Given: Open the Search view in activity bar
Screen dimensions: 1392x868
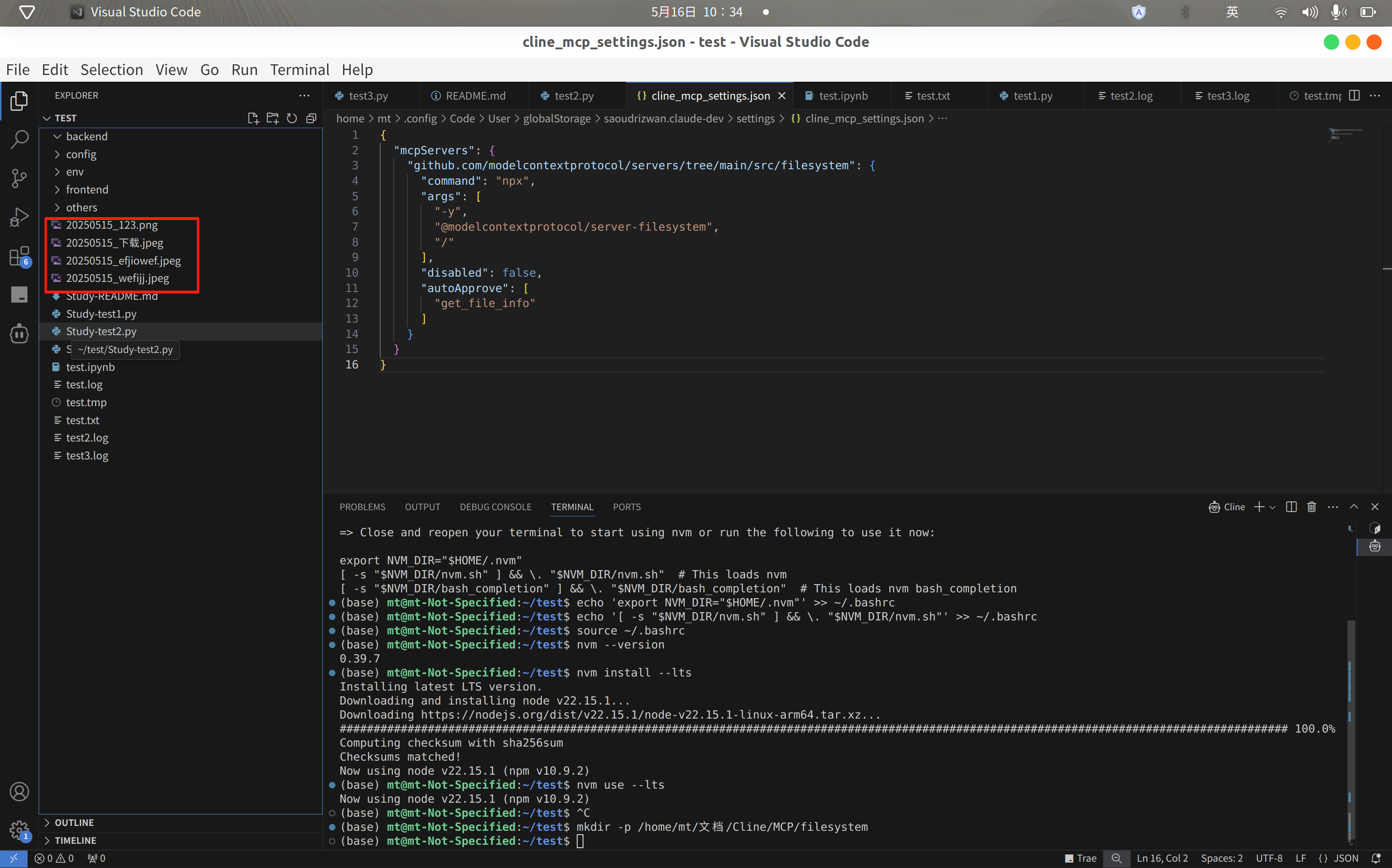Looking at the screenshot, I should [x=19, y=139].
